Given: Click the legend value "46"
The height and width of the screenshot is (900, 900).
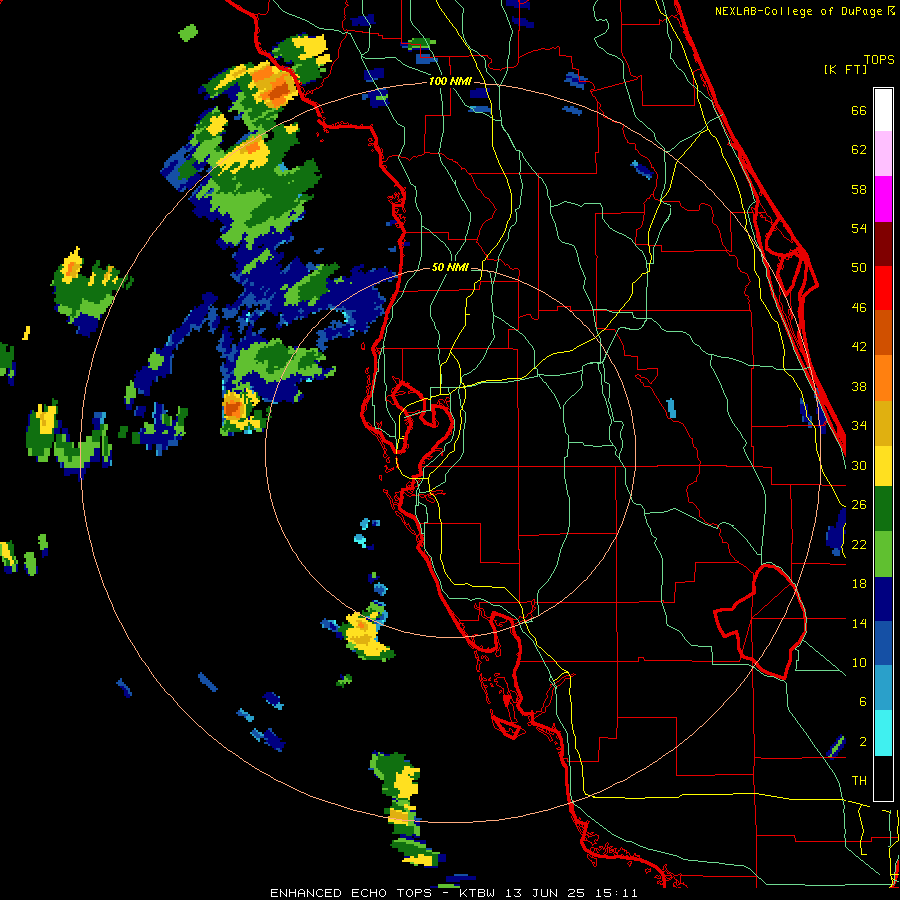Looking at the screenshot, I should (859, 308).
